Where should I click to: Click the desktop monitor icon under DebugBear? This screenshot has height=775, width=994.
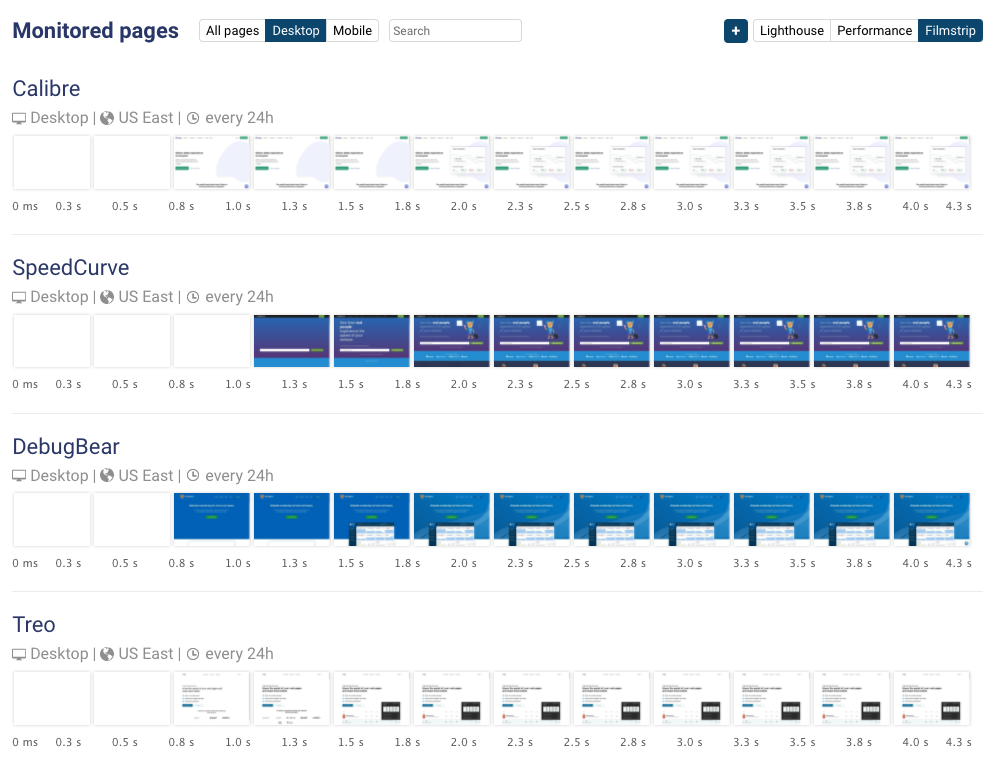pyautogui.click(x=19, y=476)
